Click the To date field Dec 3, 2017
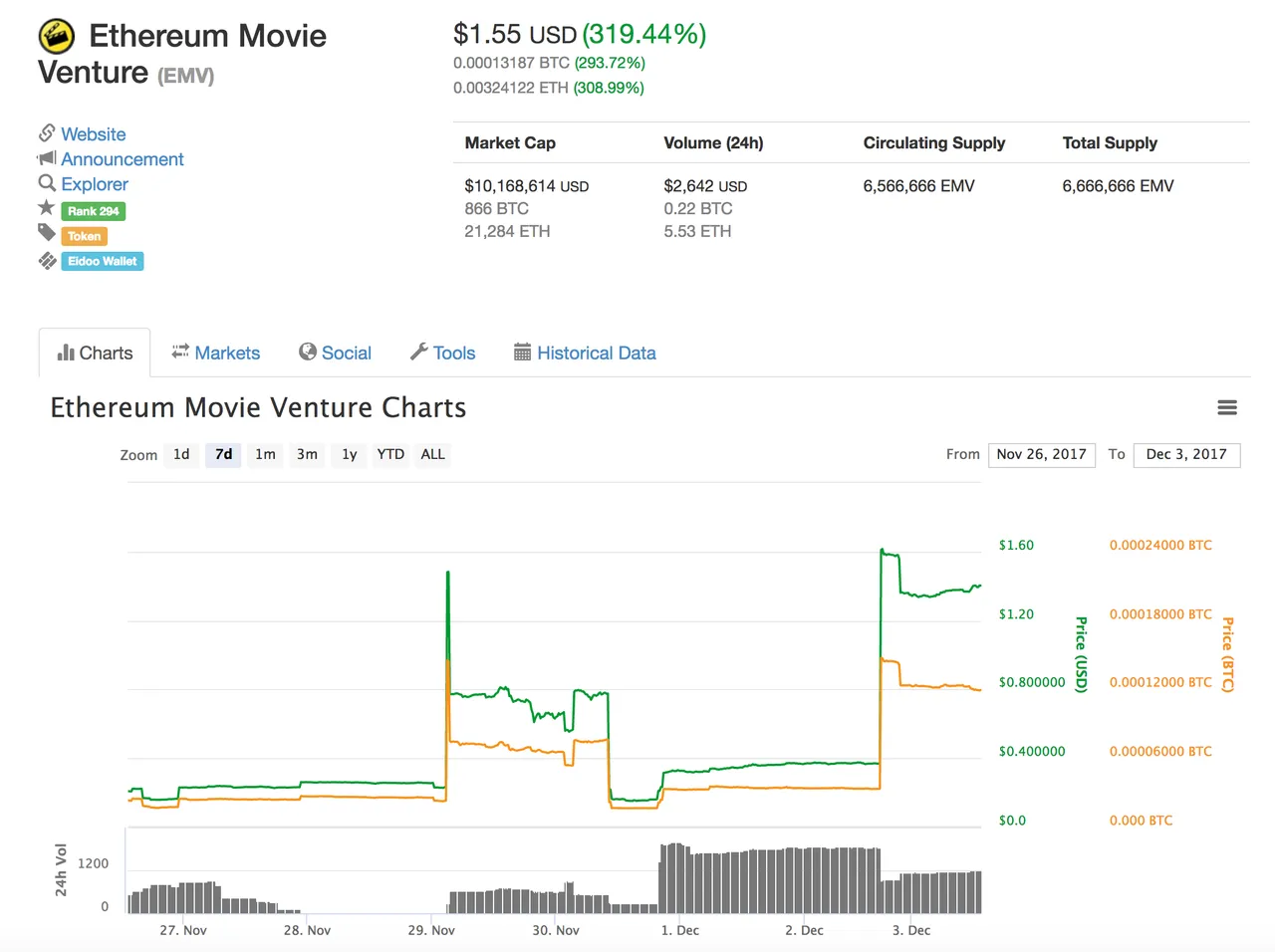 (x=1187, y=455)
